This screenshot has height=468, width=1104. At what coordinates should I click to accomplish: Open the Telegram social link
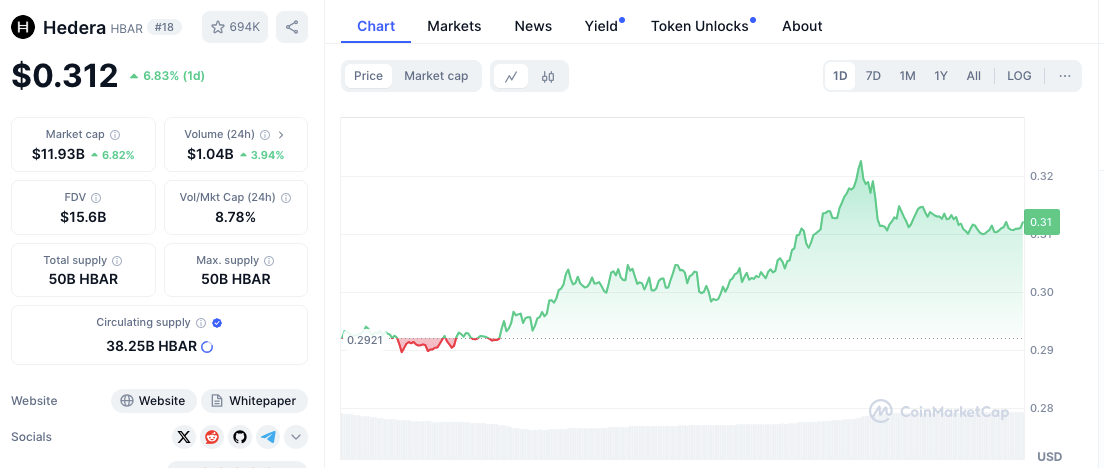coord(268,437)
